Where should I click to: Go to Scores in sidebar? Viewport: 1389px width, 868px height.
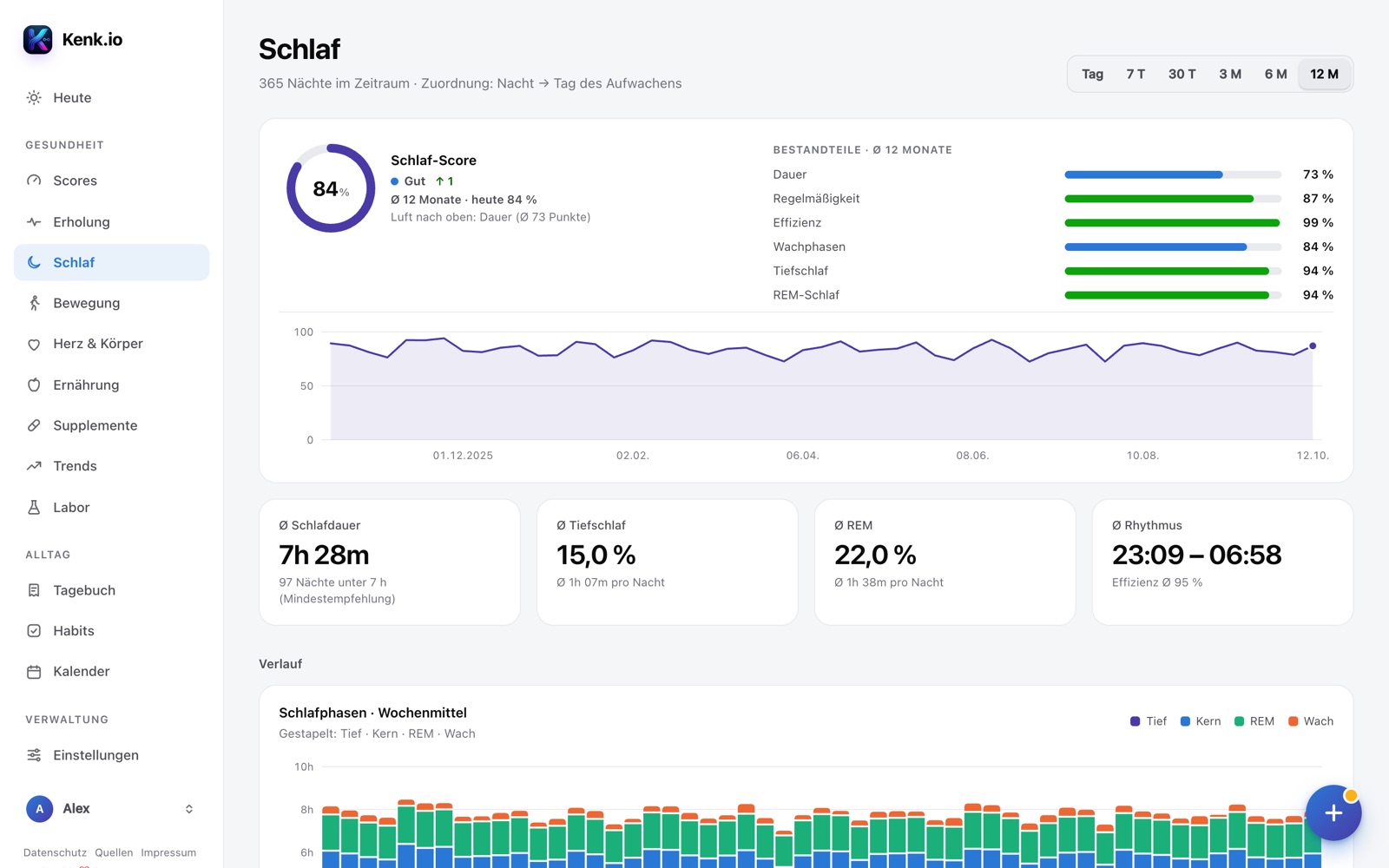tap(111, 181)
